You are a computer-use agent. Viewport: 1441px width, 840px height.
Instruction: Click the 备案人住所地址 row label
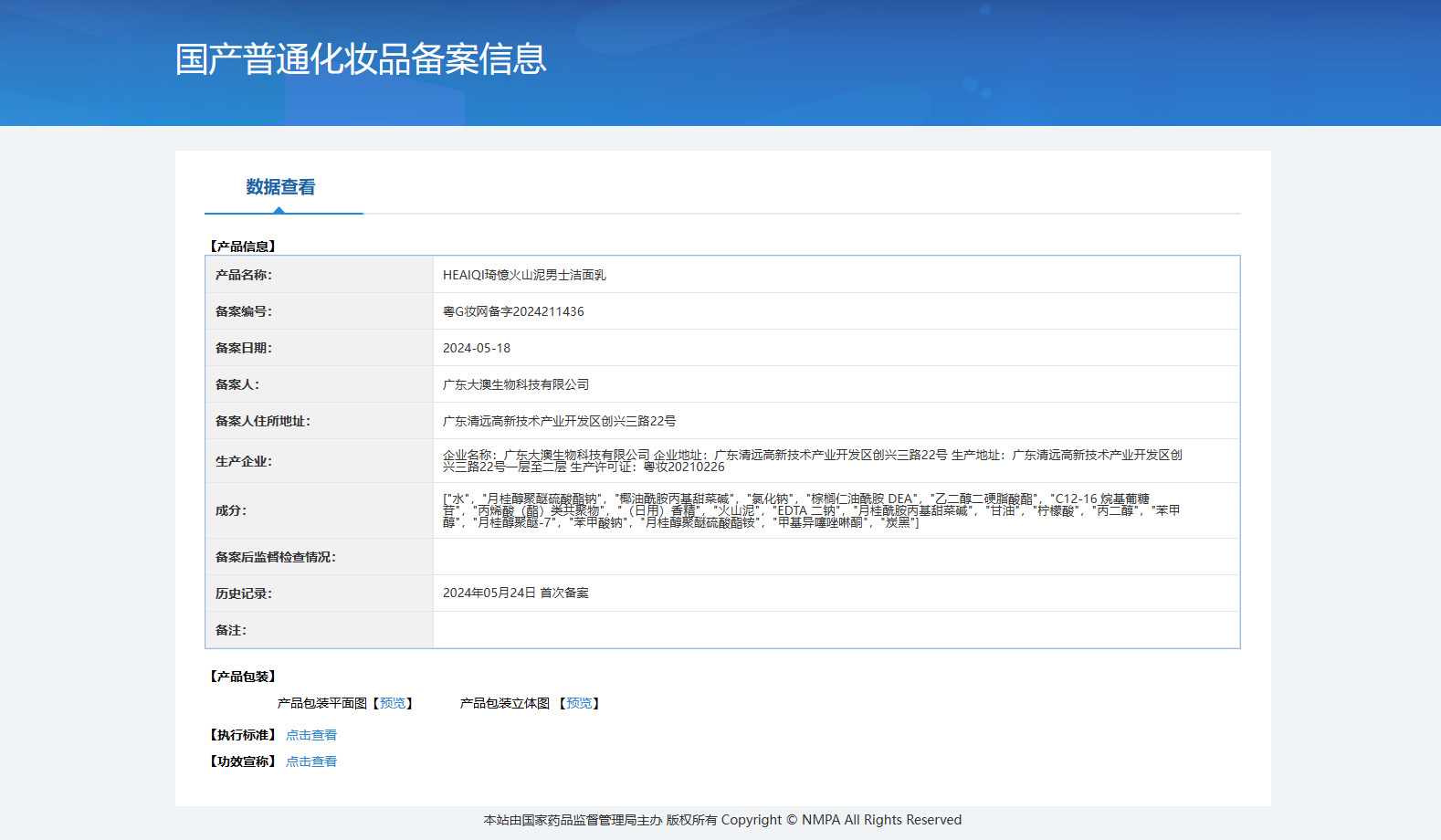tap(263, 421)
